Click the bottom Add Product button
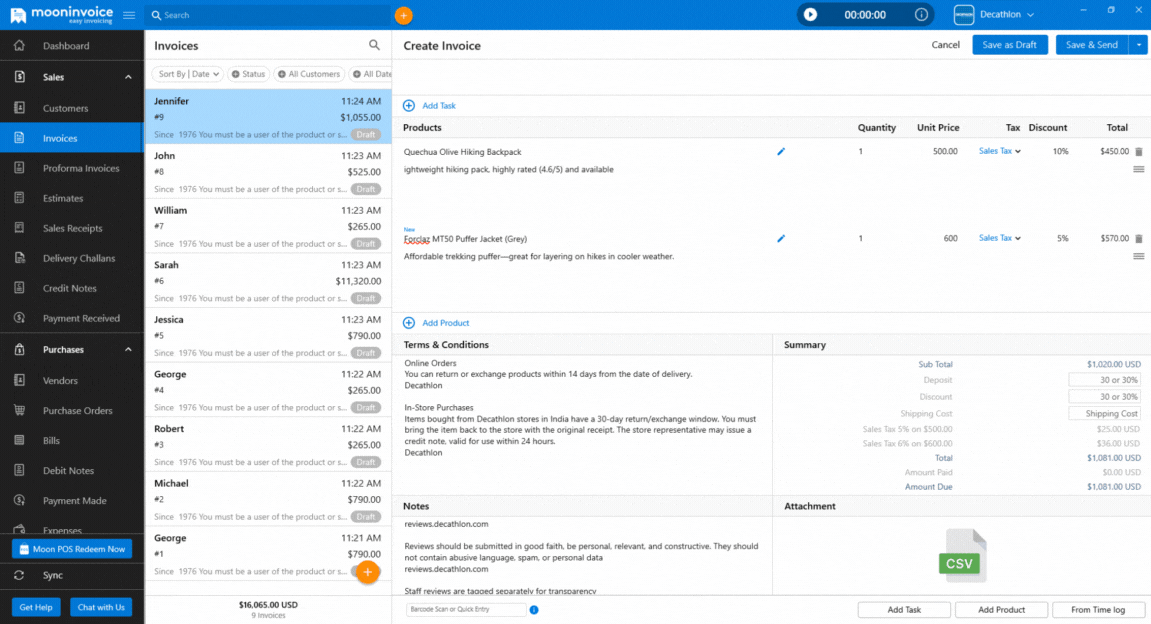 (1001, 609)
